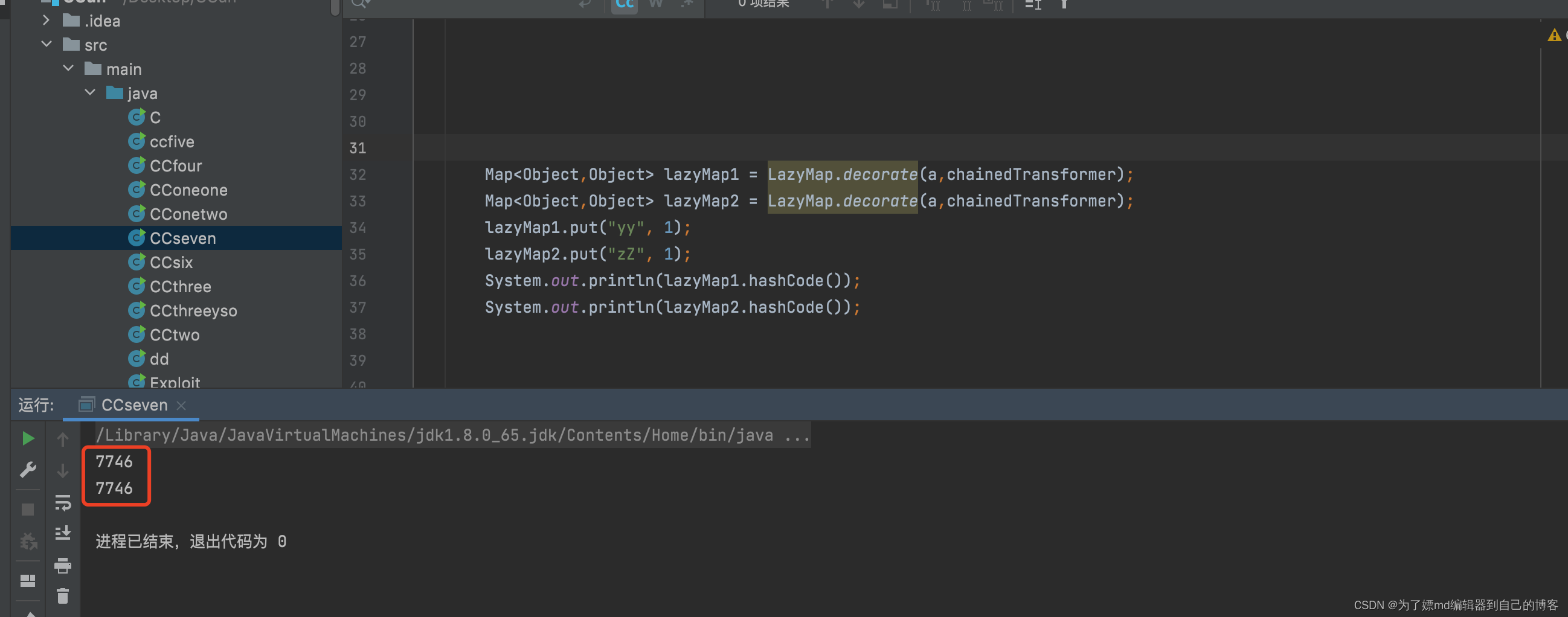The width and height of the screenshot is (1568, 617).
Task: Click line number 31 in the gutter
Action: tap(358, 148)
